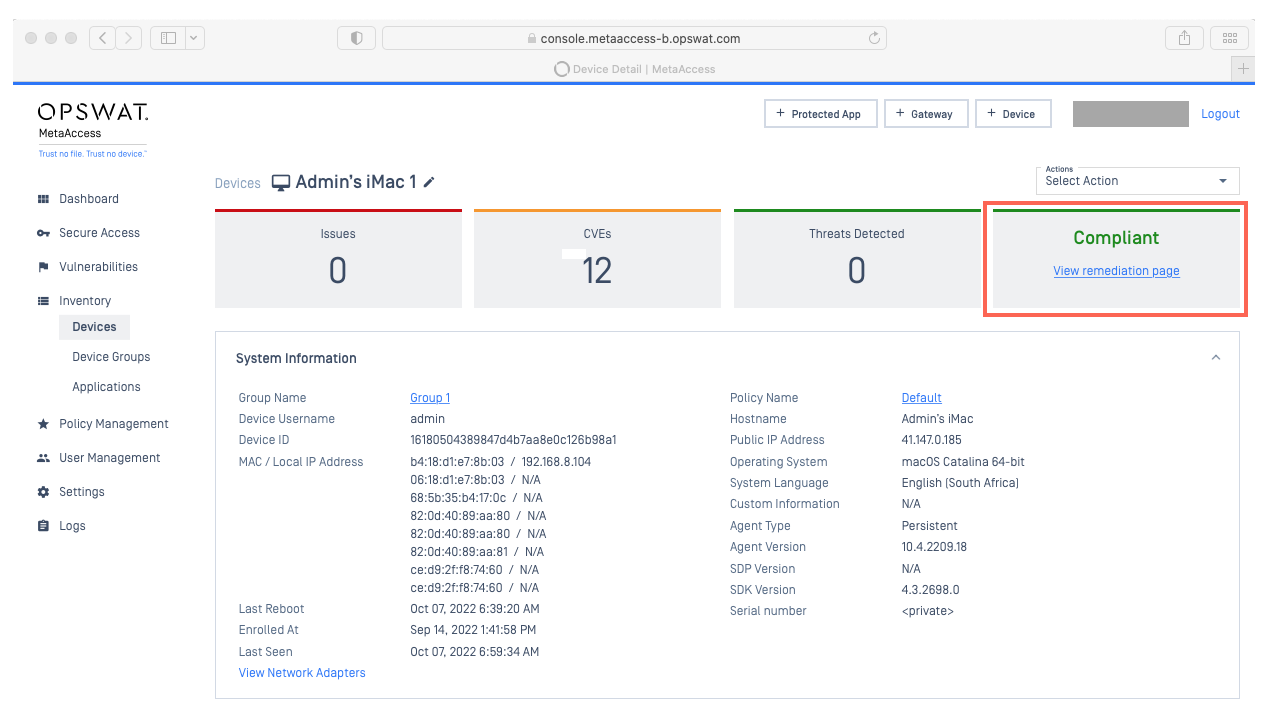Click the User Management people icon
The width and height of the screenshot is (1264, 727).
(x=43, y=458)
